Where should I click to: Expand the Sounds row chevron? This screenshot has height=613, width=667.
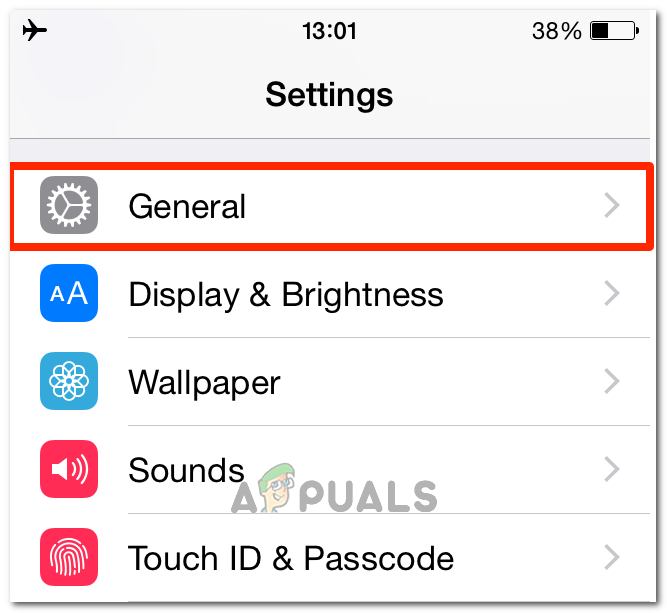(612, 470)
